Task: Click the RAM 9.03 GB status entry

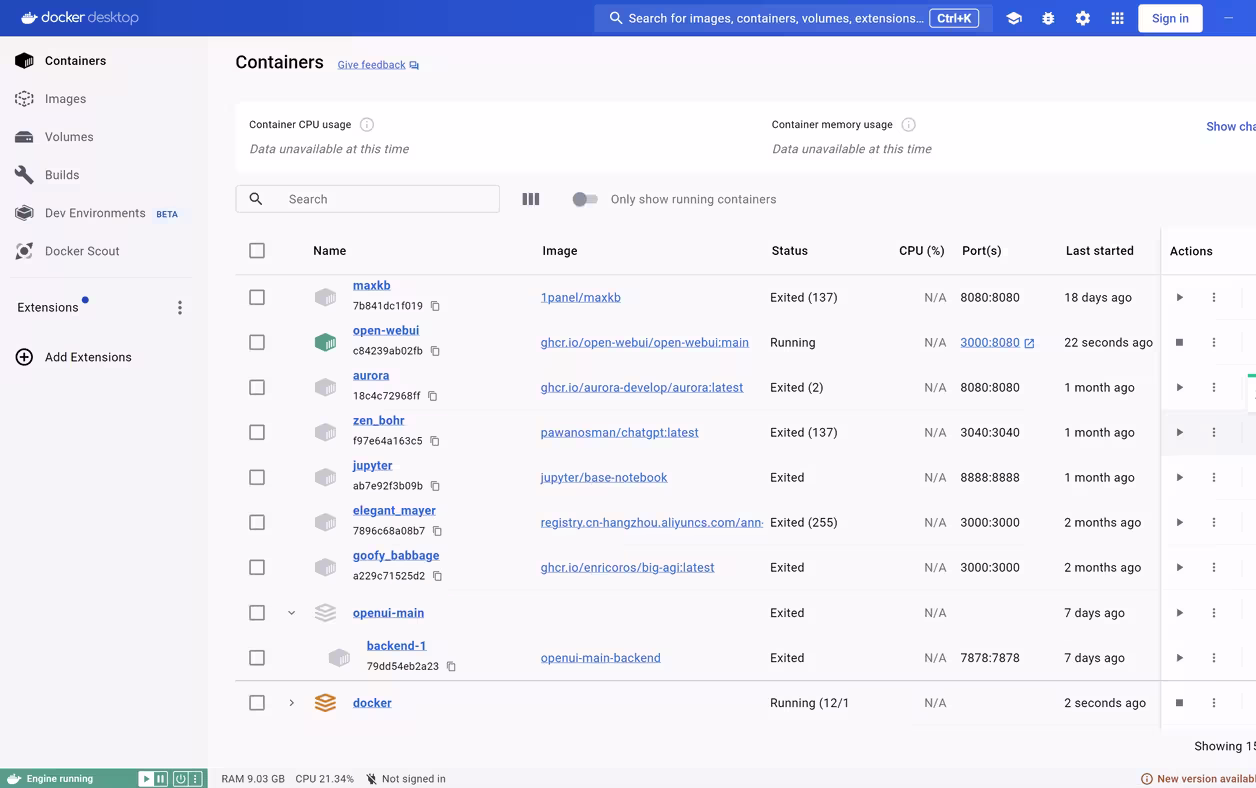Action: 253,779
